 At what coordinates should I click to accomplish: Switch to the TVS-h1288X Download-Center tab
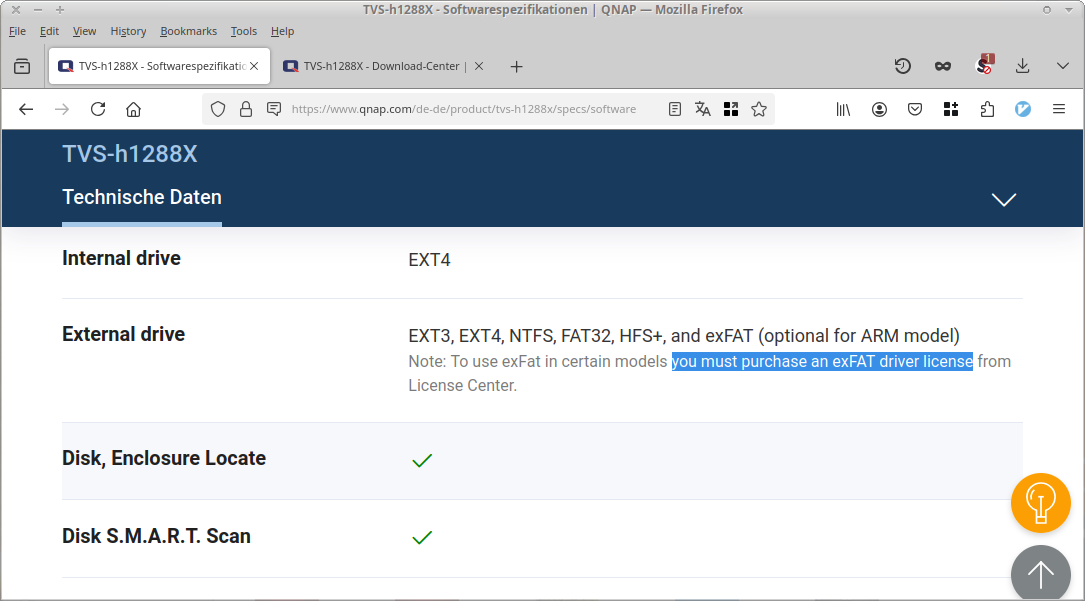(x=383, y=66)
